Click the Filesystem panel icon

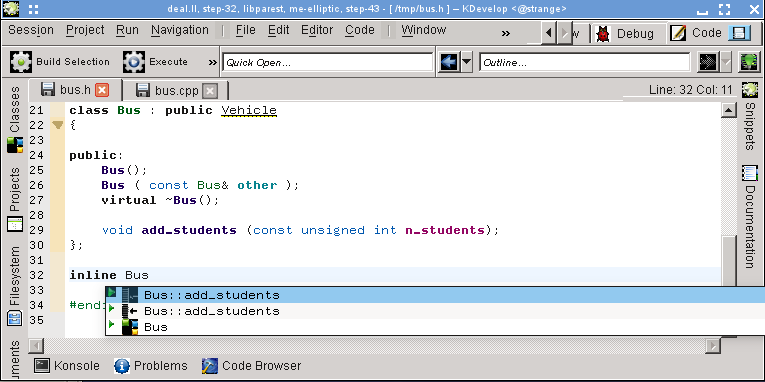pyautogui.click(x=15, y=319)
